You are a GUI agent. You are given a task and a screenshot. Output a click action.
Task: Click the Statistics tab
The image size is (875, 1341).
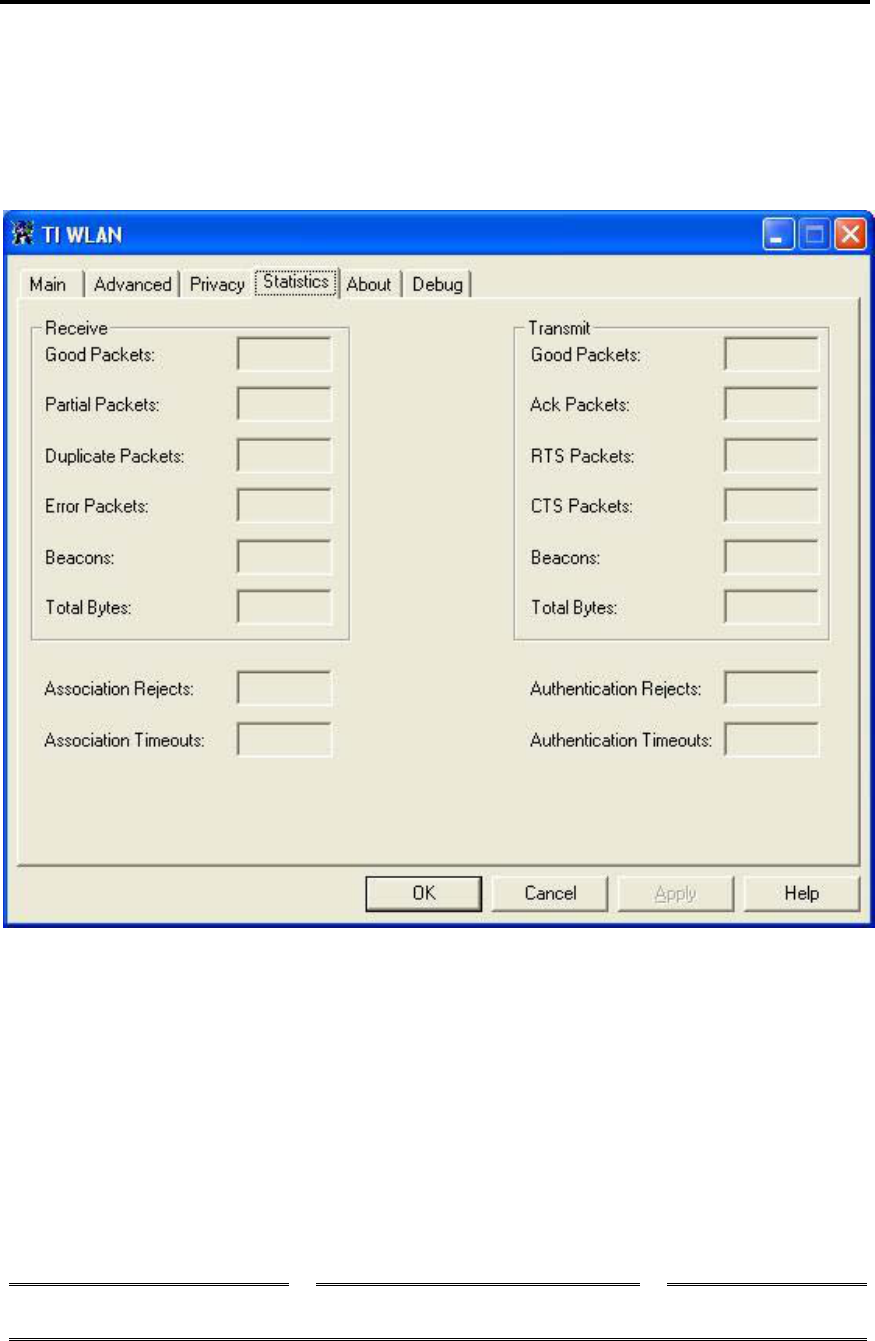(296, 282)
